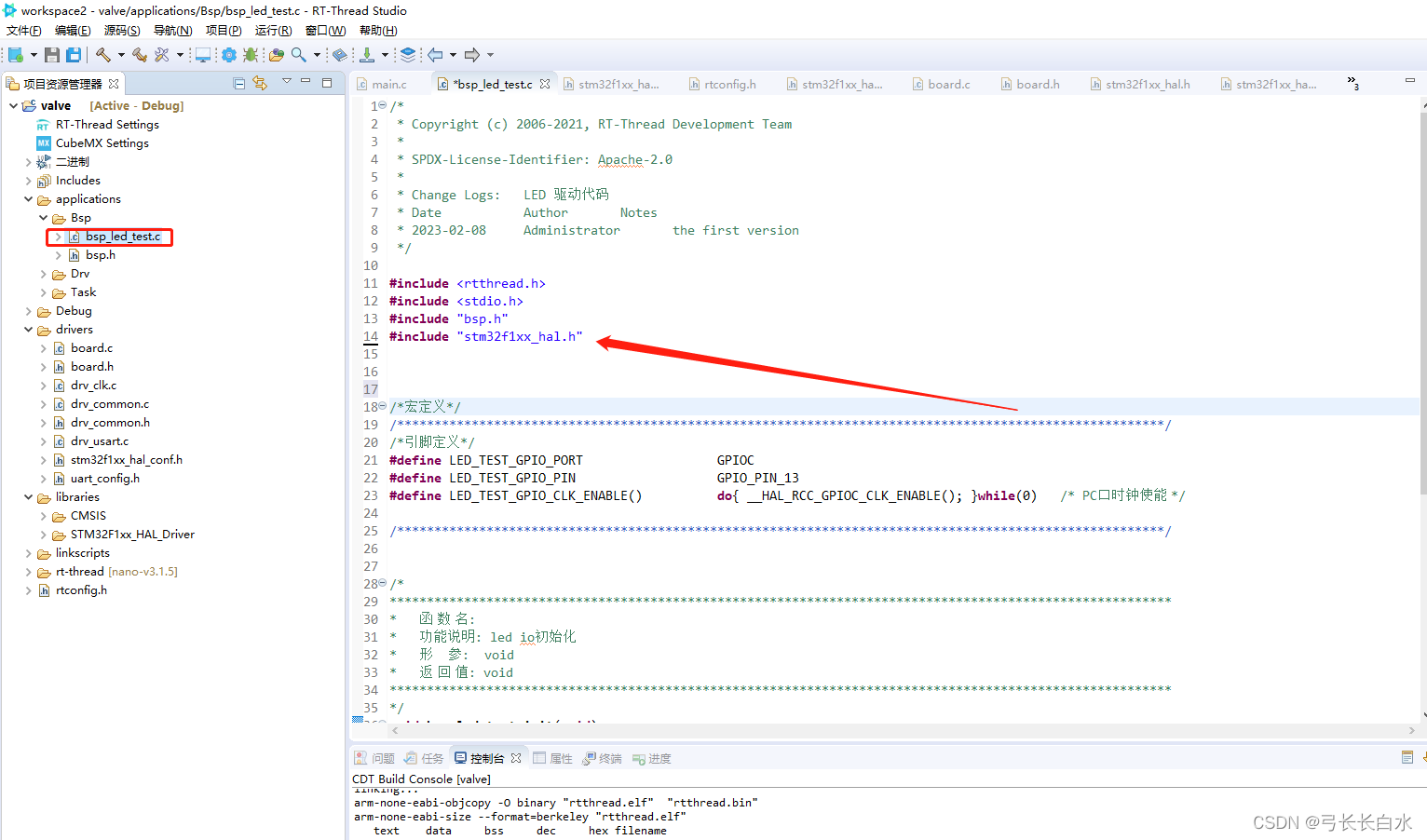Click the Save icon in the toolbar
This screenshot has width=1427, height=840.
(52, 55)
